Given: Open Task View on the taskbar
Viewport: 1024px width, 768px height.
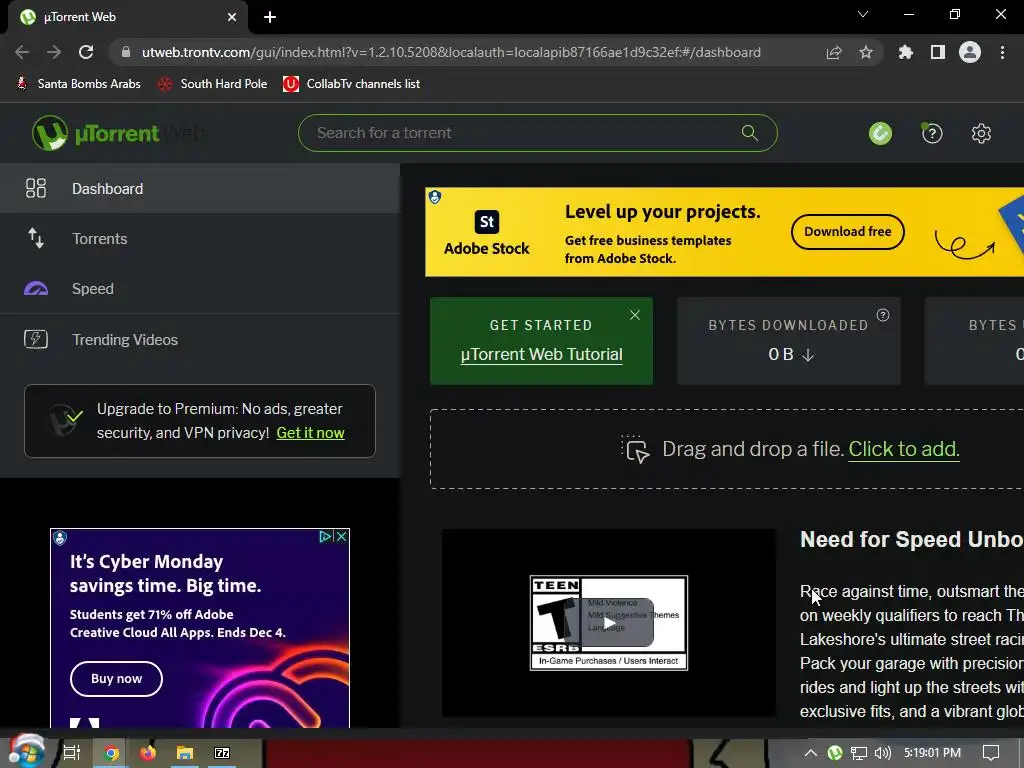Looking at the screenshot, I should pyautogui.click(x=72, y=753).
